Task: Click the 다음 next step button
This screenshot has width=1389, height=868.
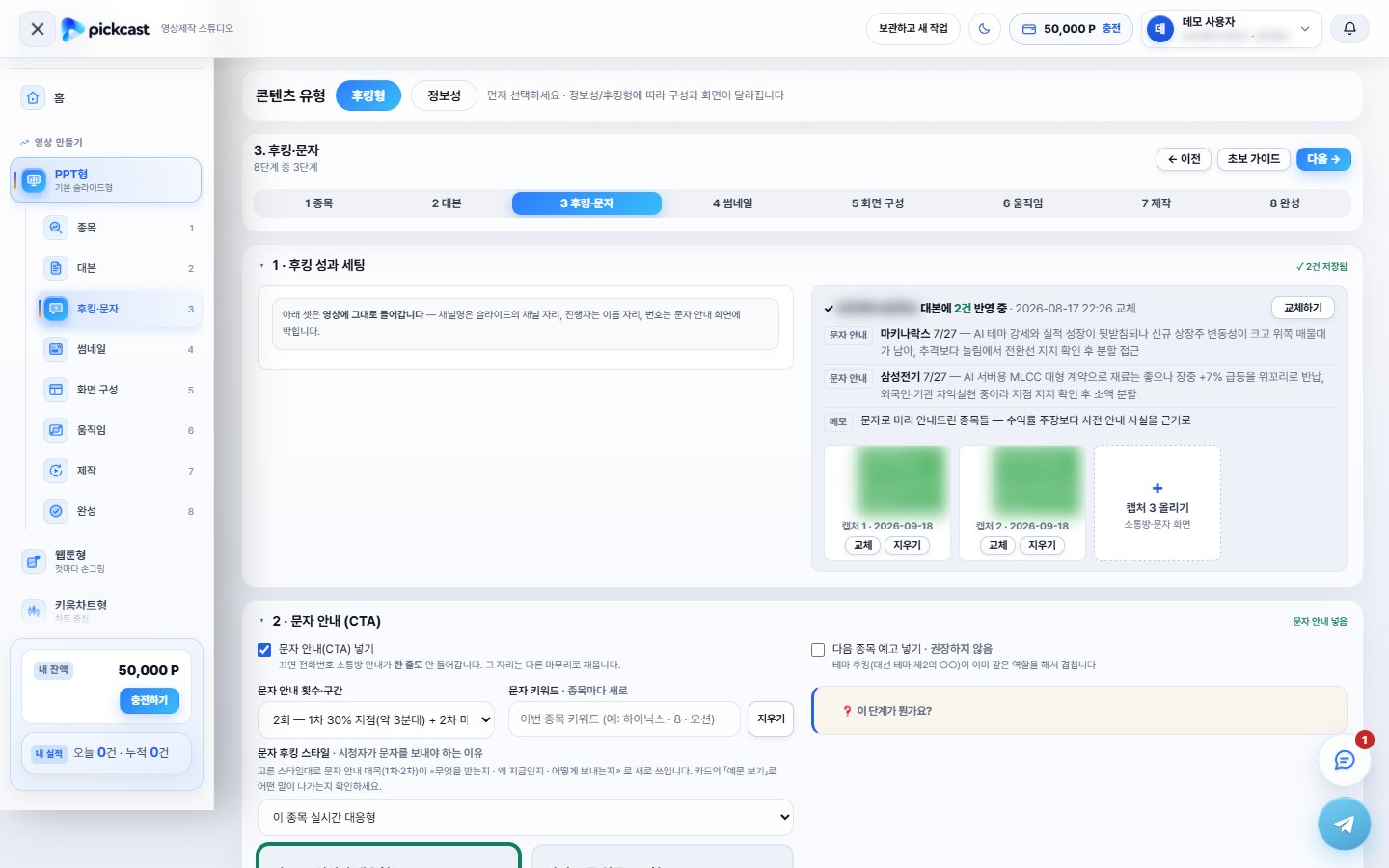Action: tap(1323, 159)
